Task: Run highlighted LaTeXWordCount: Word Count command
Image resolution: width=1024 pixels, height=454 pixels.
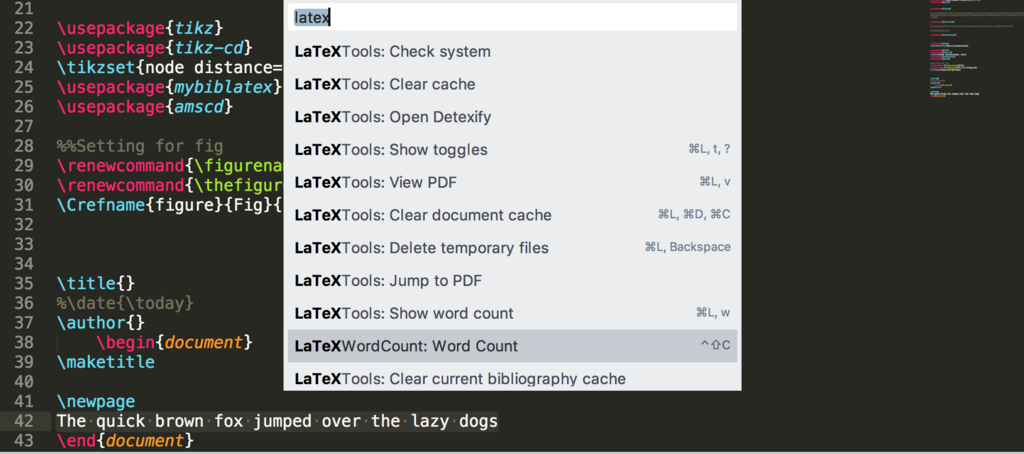Action: pyautogui.click(x=512, y=346)
